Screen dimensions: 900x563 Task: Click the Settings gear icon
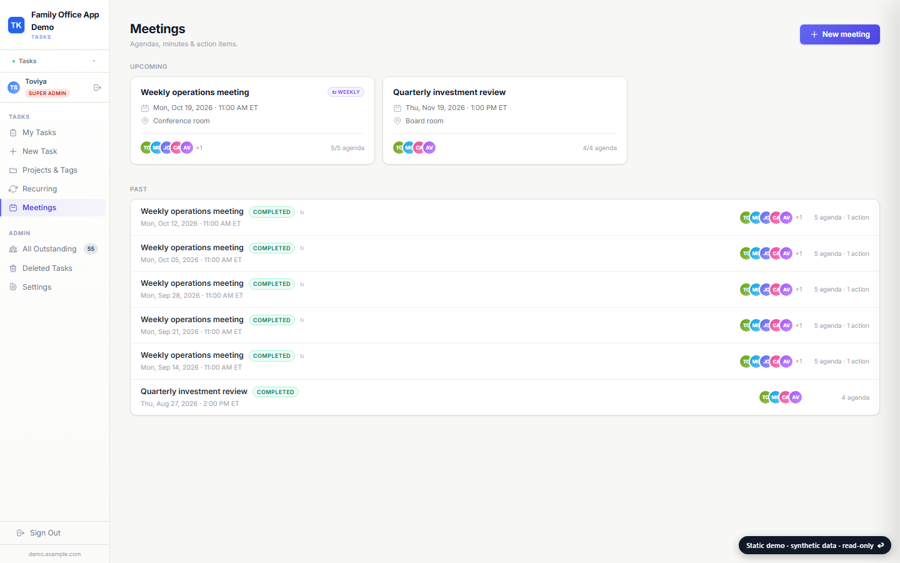click(13, 287)
